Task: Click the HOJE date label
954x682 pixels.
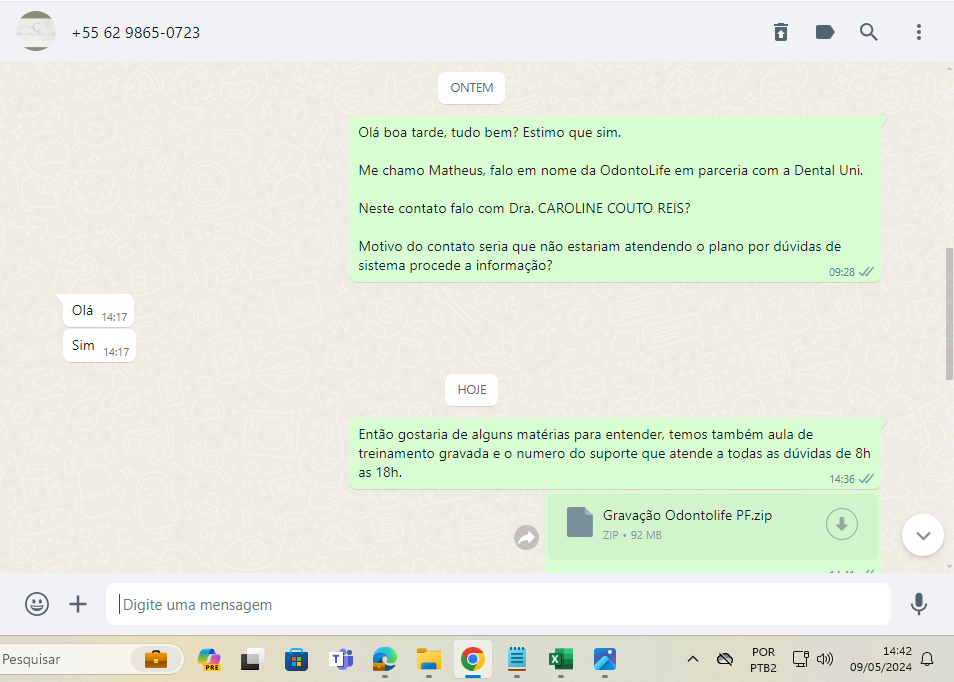Action: pyautogui.click(x=472, y=389)
